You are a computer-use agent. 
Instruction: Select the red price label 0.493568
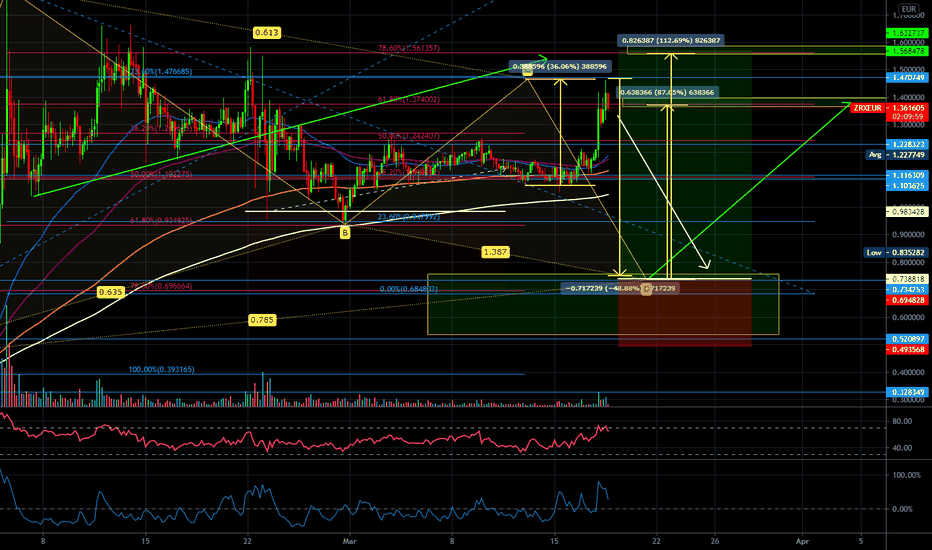click(x=908, y=350)
